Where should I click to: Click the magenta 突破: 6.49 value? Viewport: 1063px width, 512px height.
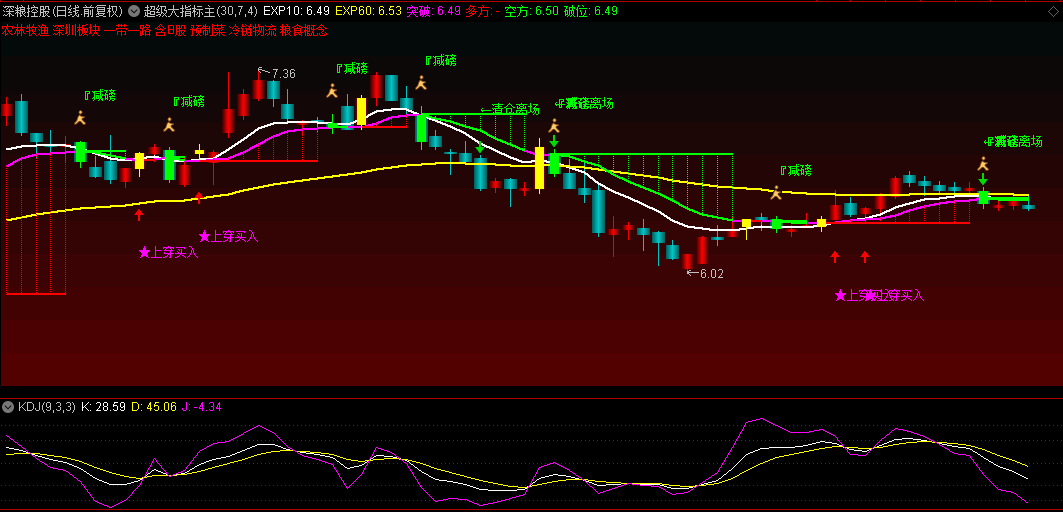click(x=433, y=12)
